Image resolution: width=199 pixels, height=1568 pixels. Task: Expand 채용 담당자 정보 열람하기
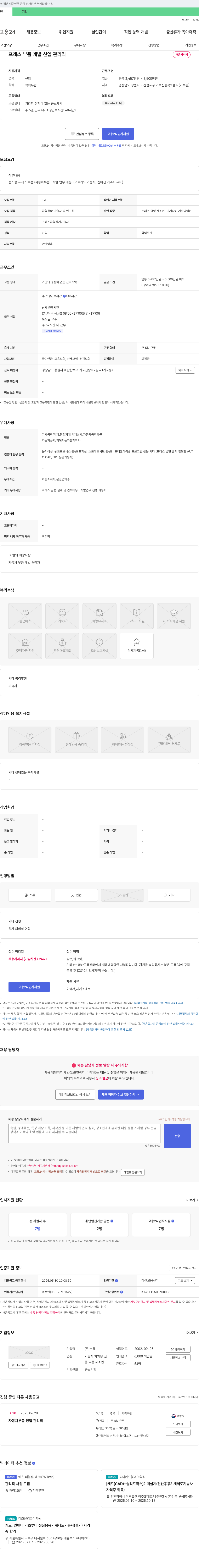121,1094
